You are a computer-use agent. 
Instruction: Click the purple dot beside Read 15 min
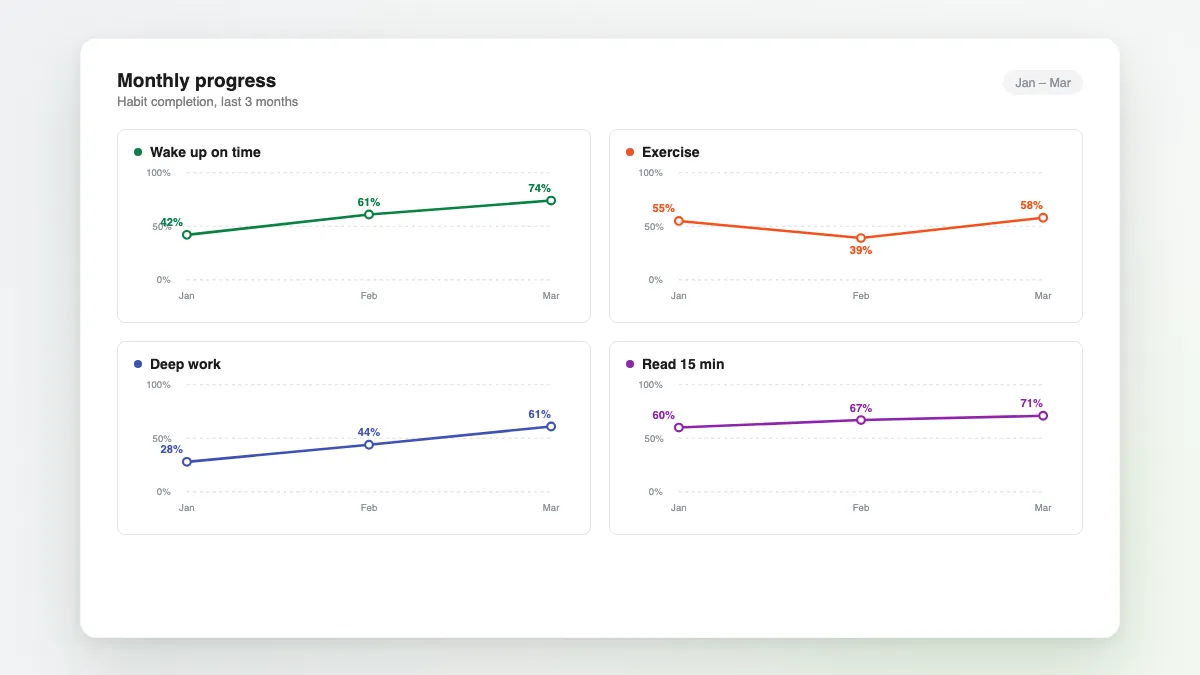[630, 364]
